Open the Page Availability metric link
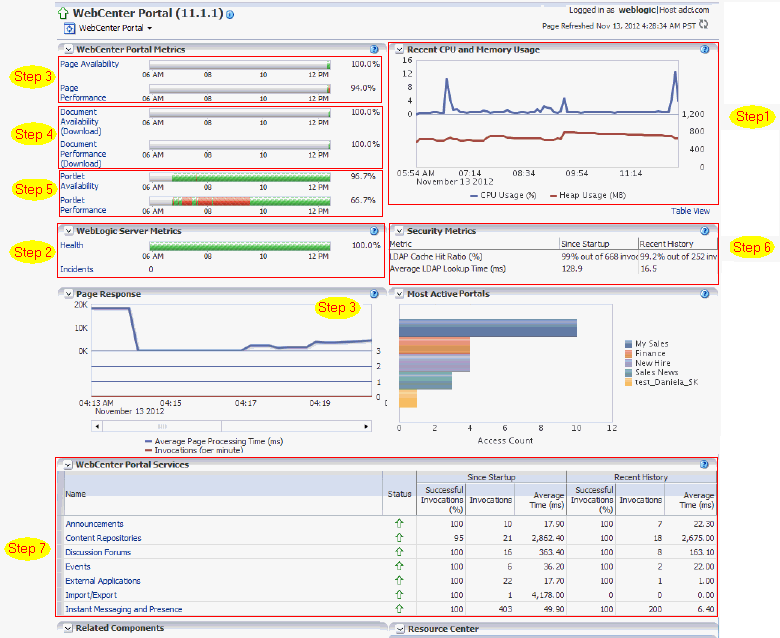The height and width of the screenshot is (638, 780). [90, 64]
